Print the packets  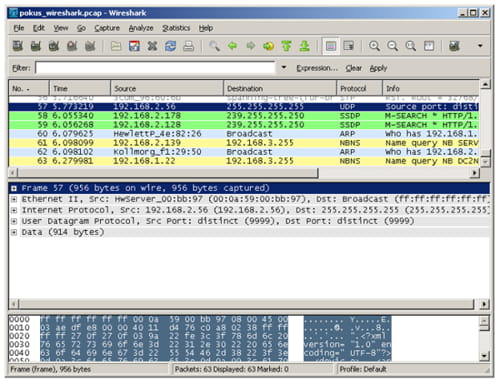(188, 46)
